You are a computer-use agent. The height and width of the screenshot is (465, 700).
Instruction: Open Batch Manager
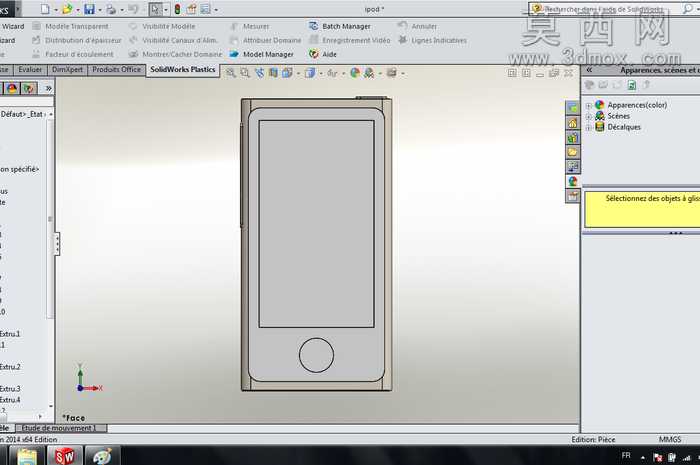(x=340, y=26)
